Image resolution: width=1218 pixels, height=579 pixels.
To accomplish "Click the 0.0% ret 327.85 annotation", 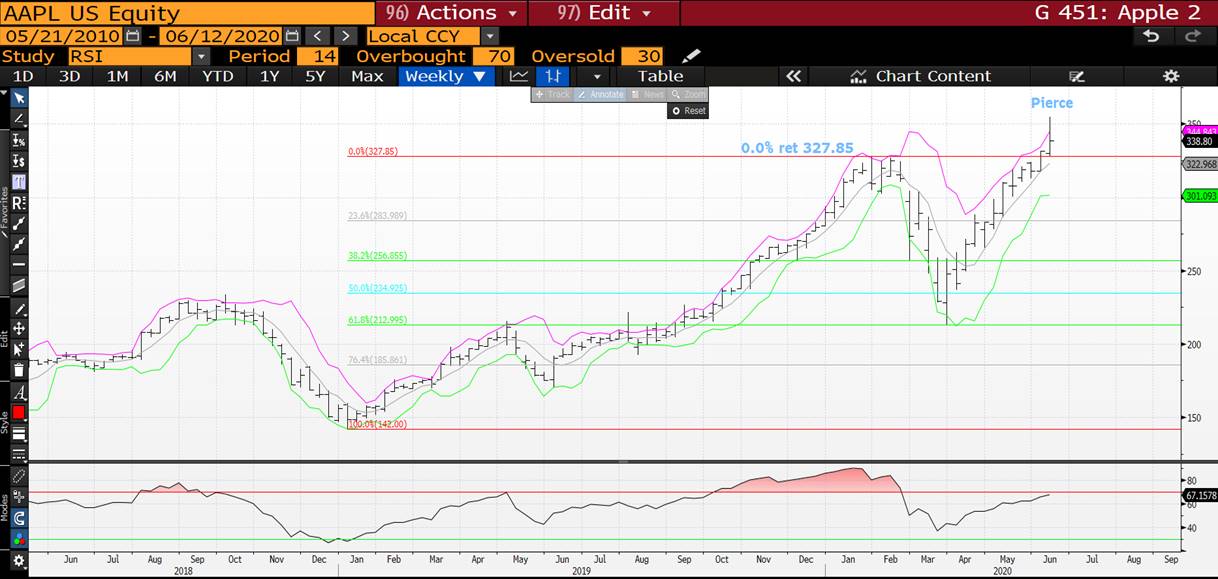I will [x=797, y=148].
